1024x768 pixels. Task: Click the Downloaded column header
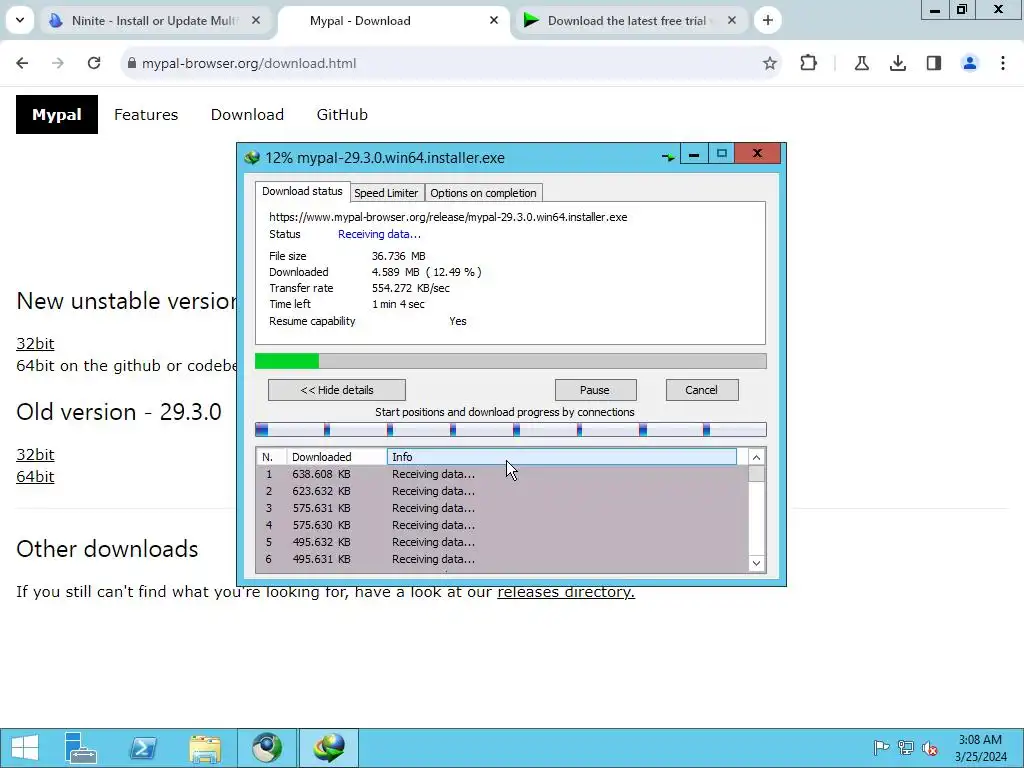pos(336,457)
